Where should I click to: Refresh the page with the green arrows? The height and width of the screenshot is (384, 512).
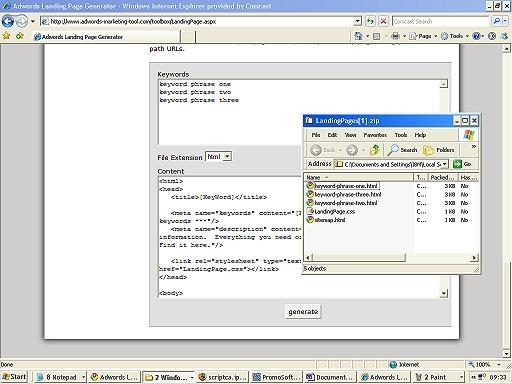370,22
